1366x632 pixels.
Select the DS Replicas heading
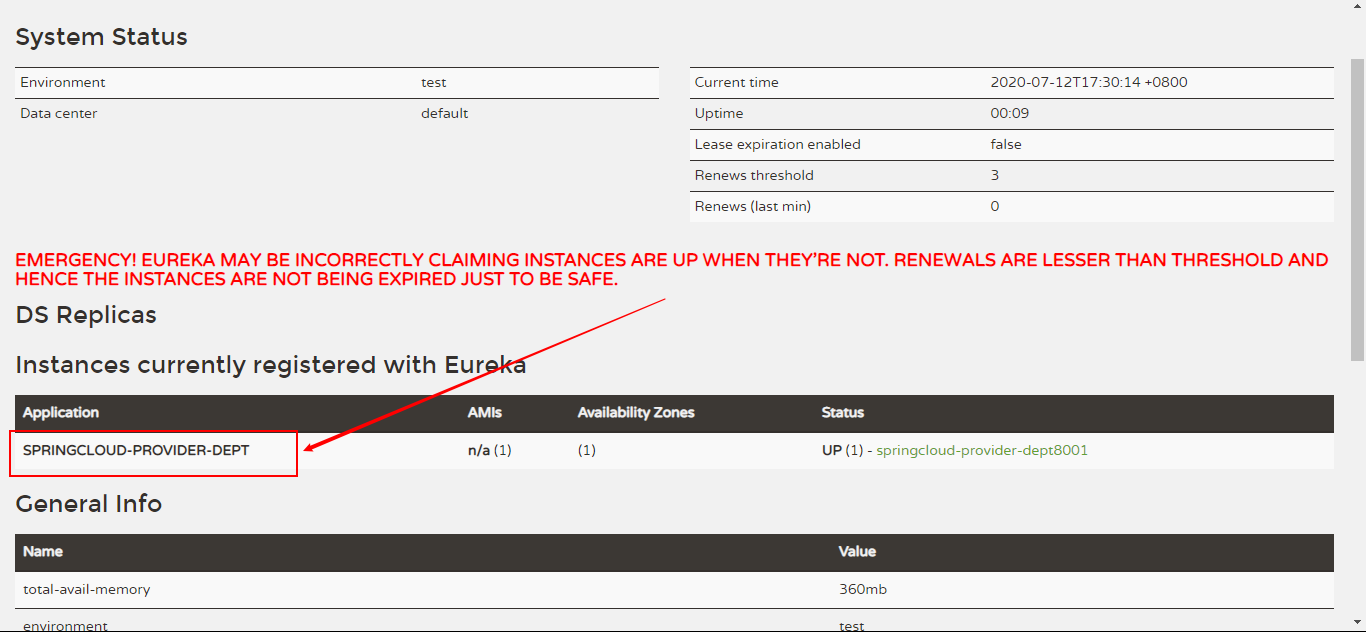(86, 315)
